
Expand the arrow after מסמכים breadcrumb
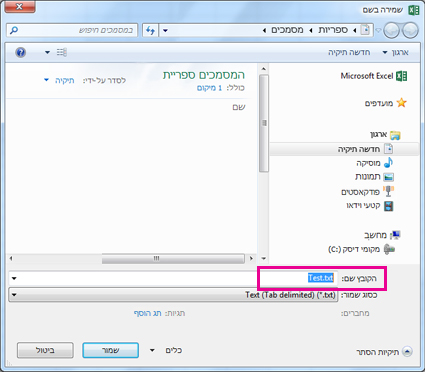coord(264,31)
